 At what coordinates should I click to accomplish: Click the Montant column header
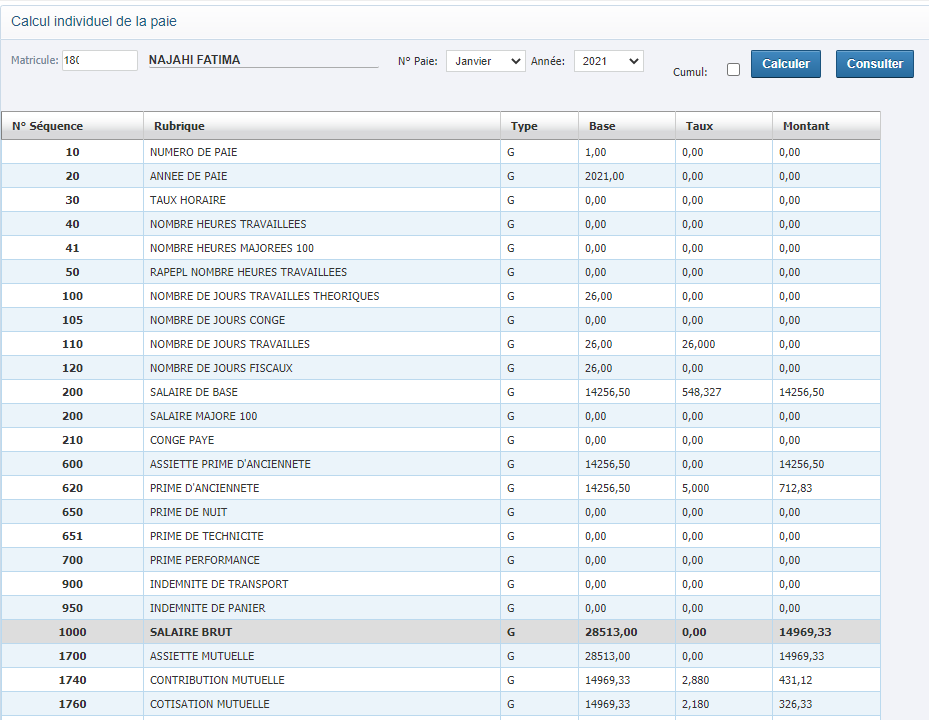[827, 126]
